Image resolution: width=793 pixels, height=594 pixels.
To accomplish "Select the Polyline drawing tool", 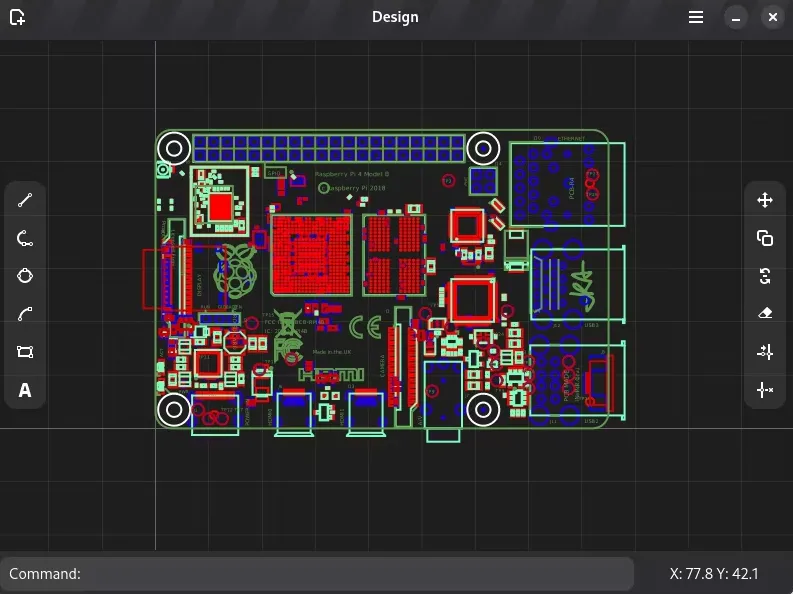I will [x=25, y=238].
